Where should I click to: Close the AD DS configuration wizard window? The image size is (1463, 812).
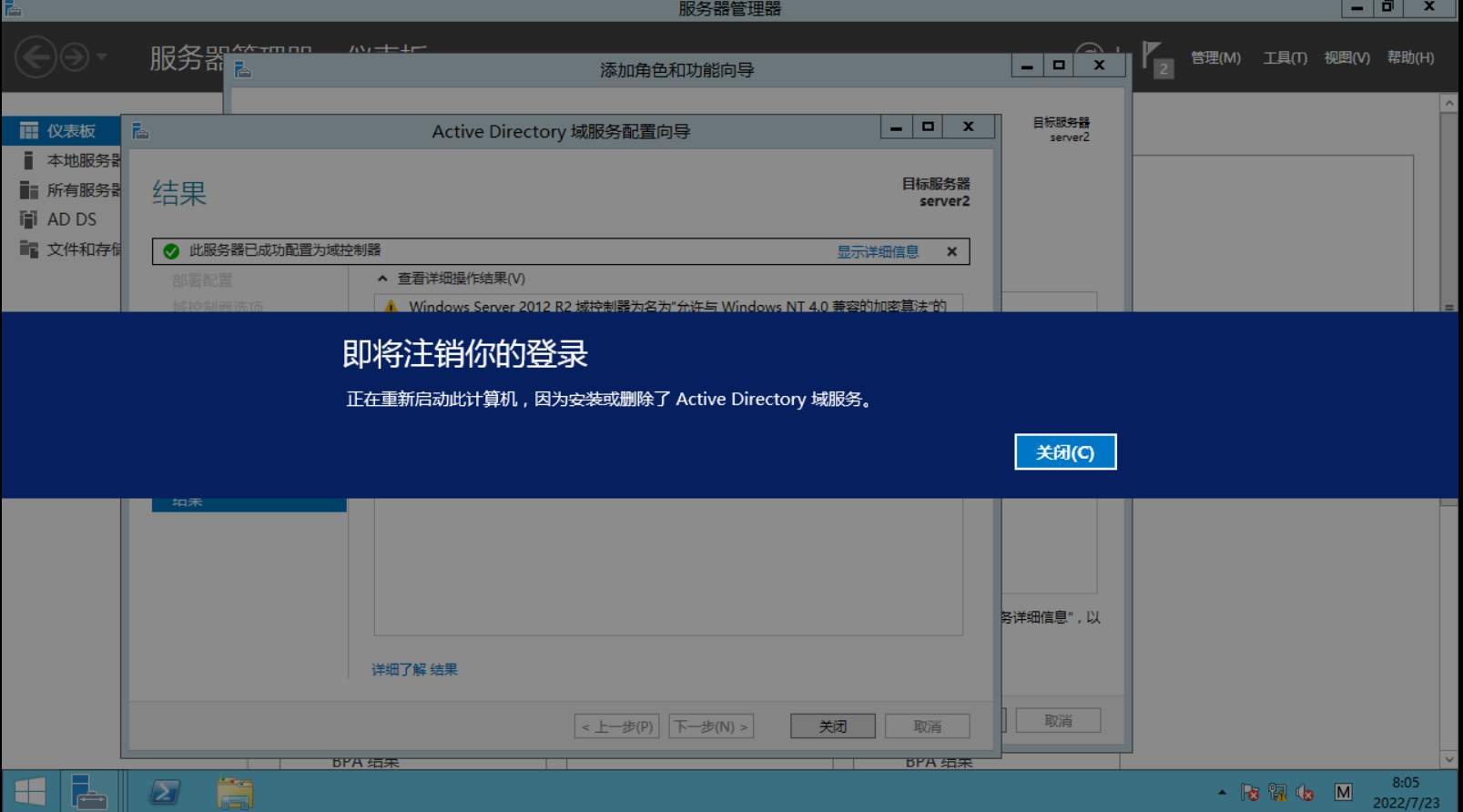pos(969,127)
